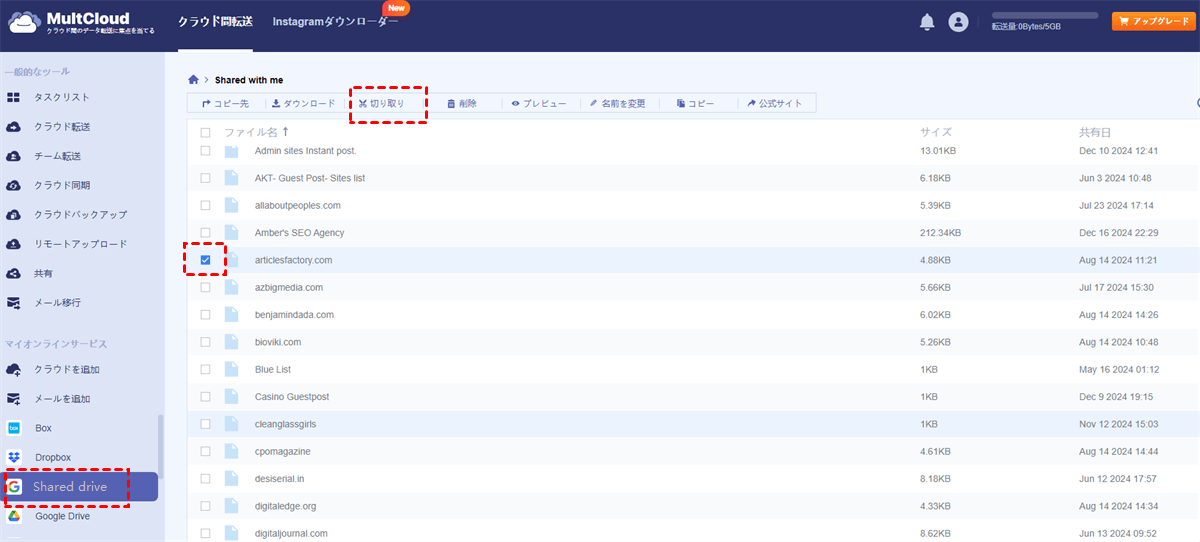Click コピー copy toolbar button
This screenshot has height=542, width=1200.
[x=695, y=103]
